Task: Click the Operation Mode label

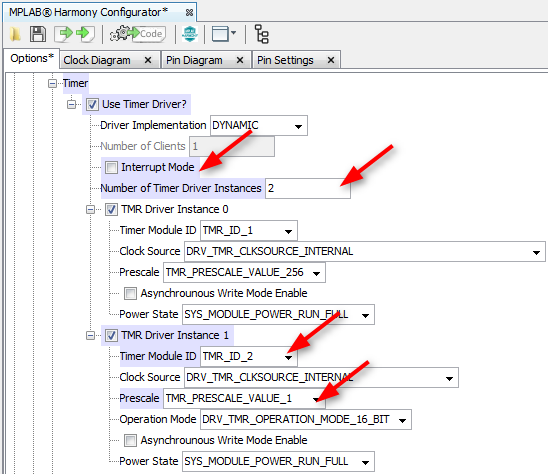Action: (158, 419)
